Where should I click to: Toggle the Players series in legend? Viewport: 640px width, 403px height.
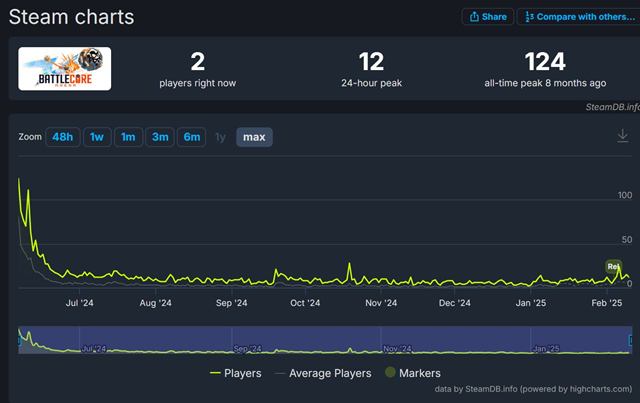point(235,373)
